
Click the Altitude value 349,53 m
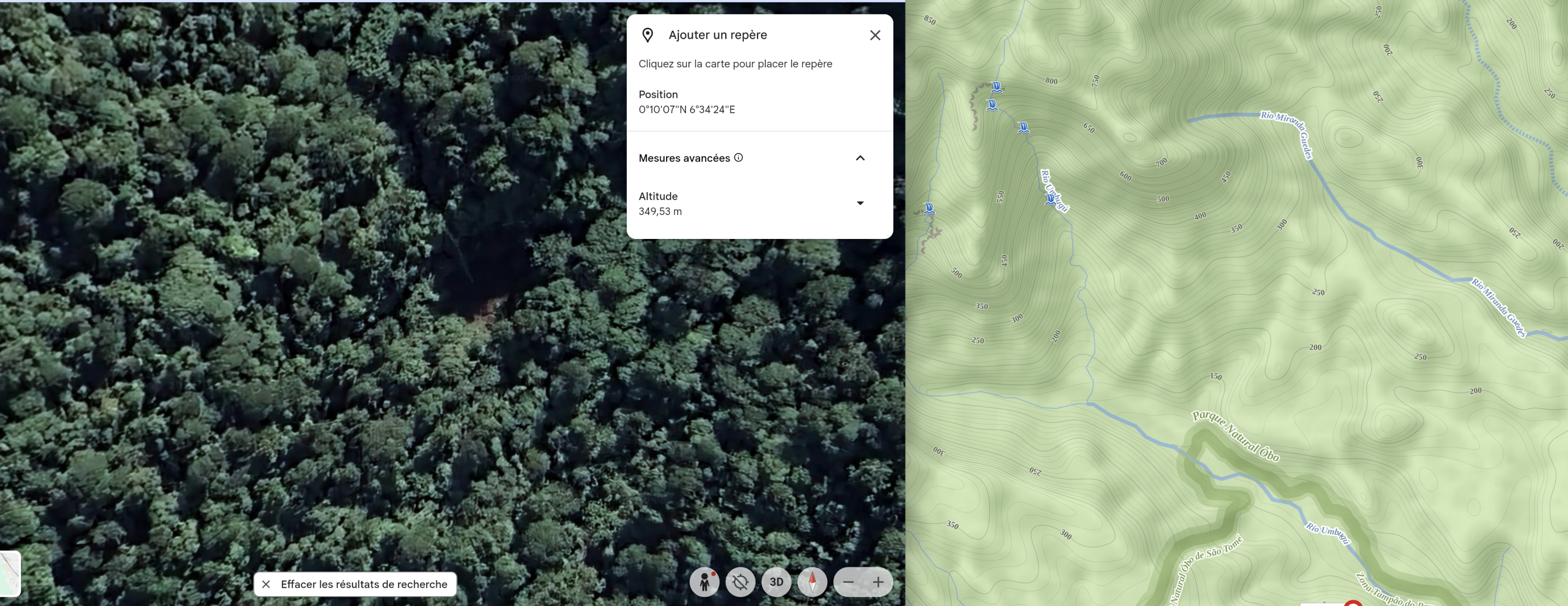(660, 212)
